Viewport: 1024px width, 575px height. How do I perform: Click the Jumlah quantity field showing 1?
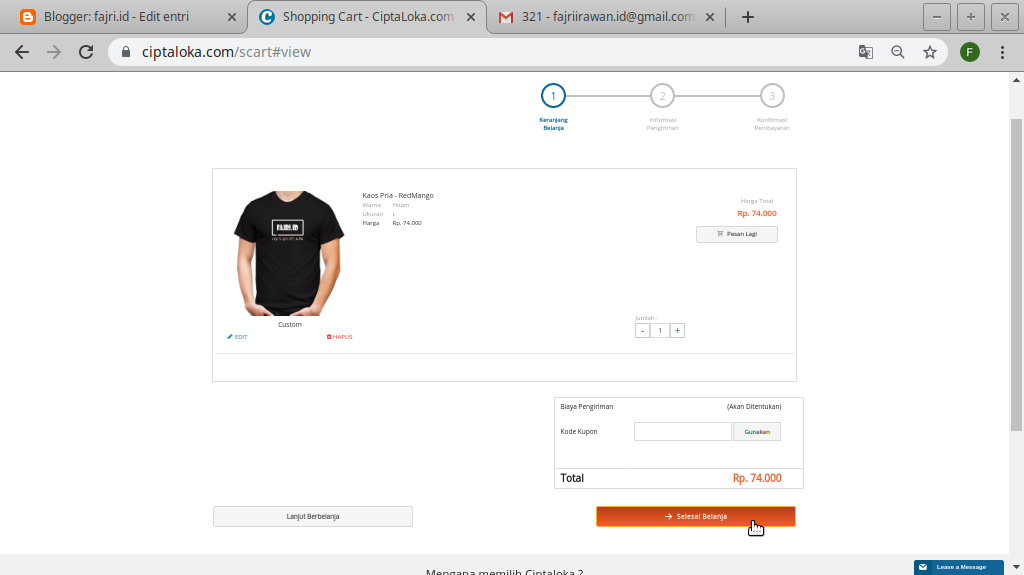(x=660, y=331)
